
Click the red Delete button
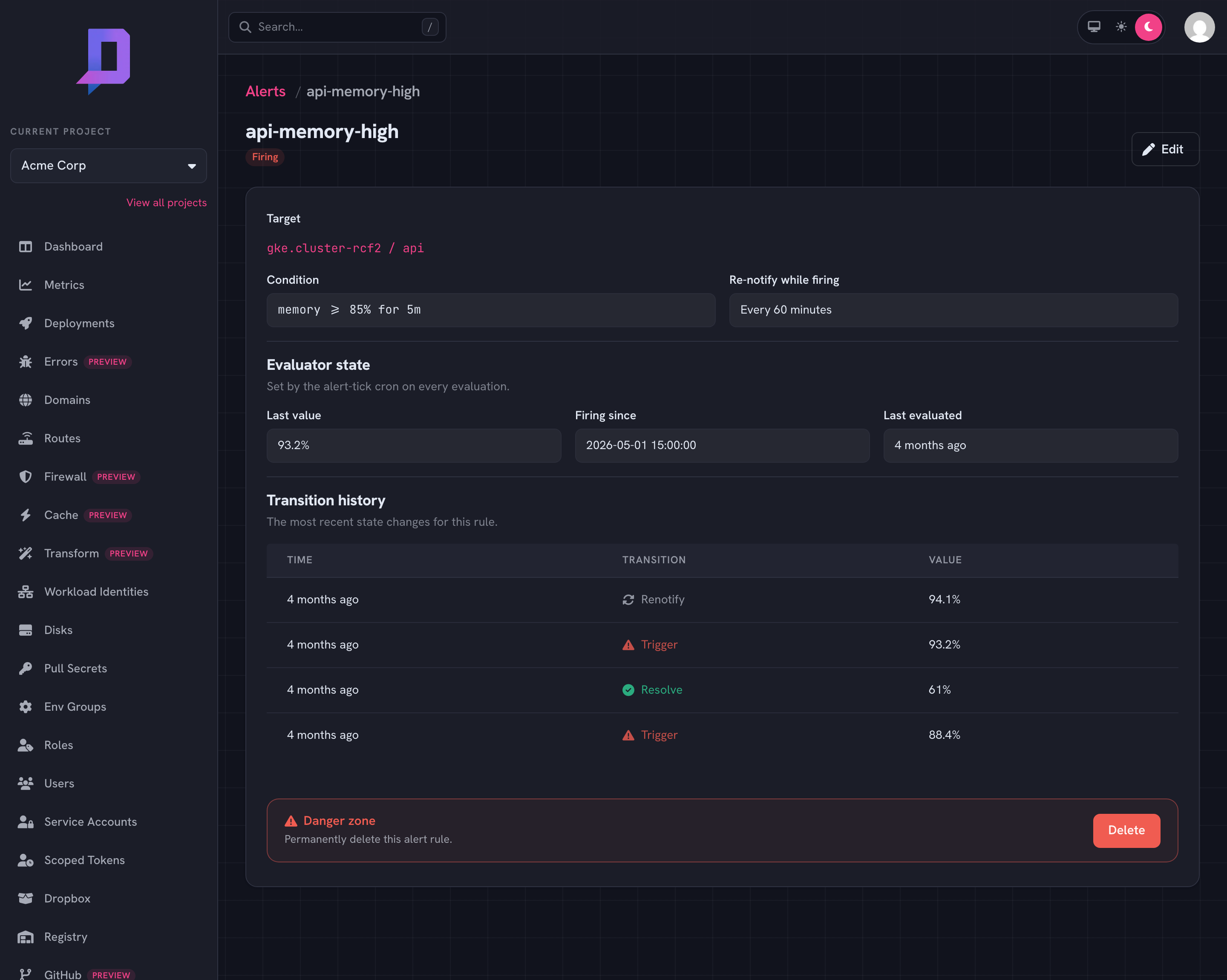1126,830
